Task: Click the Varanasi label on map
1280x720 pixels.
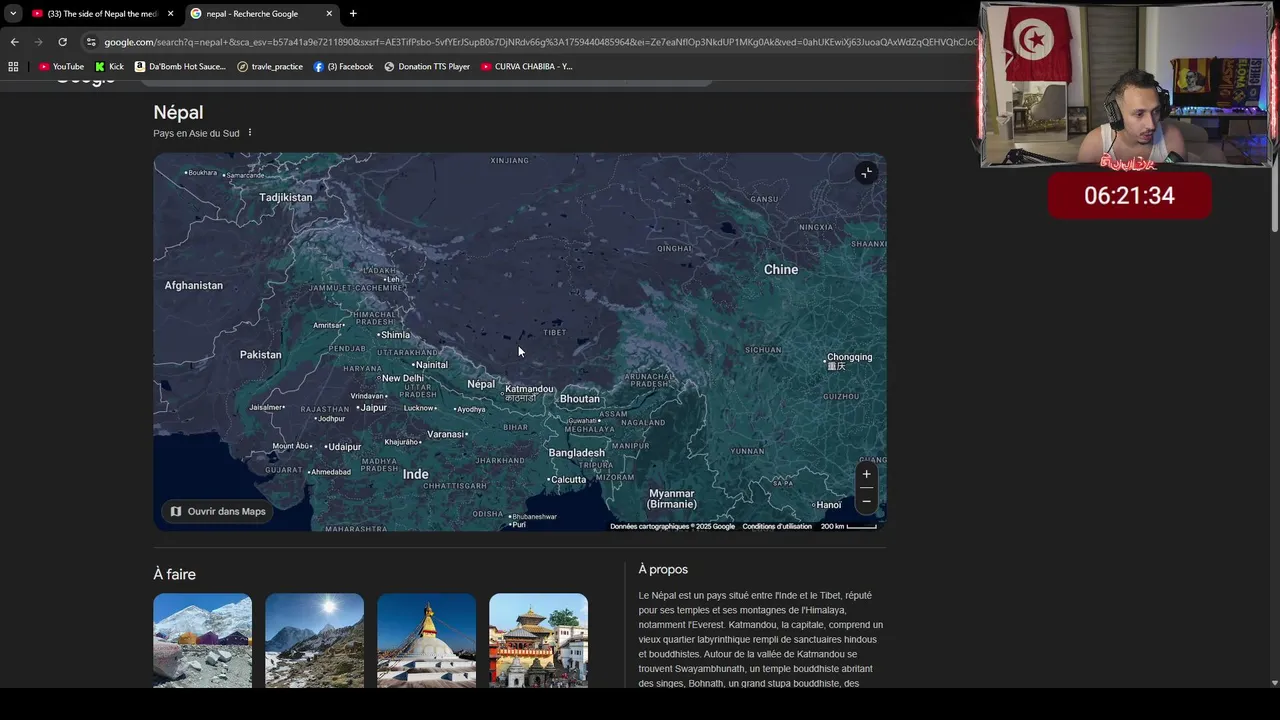Action: [446, 434]
